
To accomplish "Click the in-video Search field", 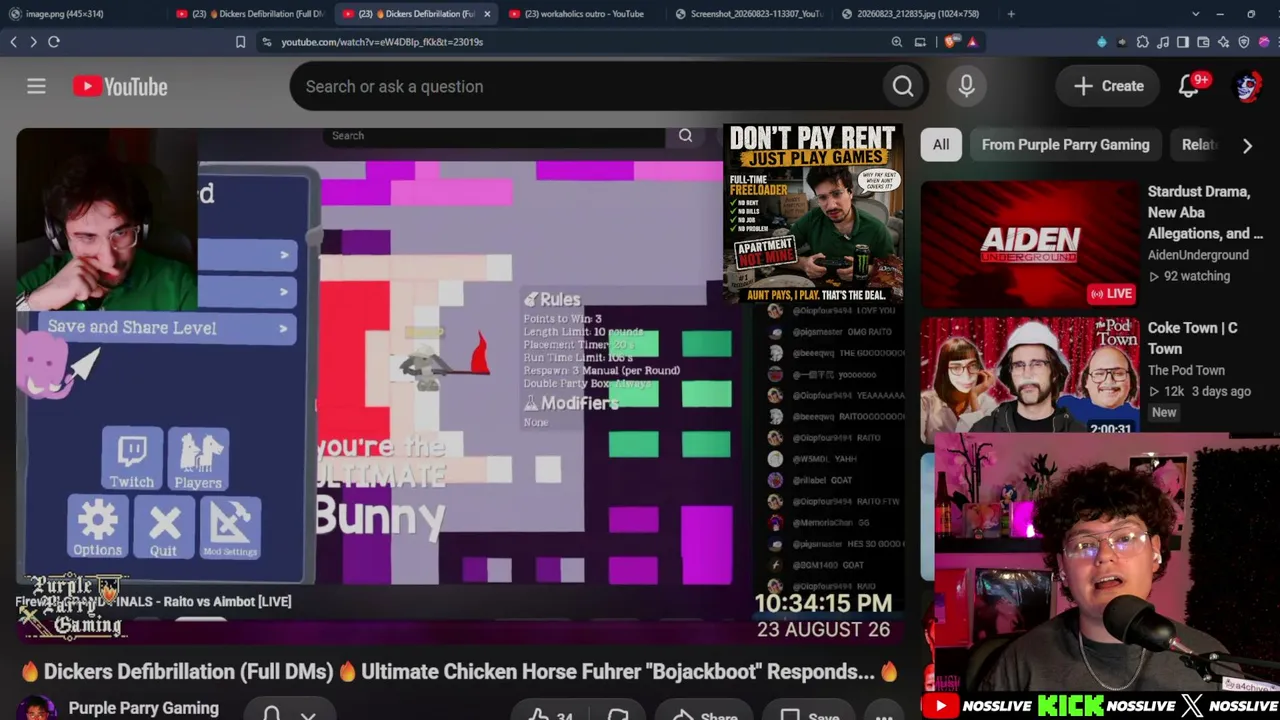I will 495,135.
